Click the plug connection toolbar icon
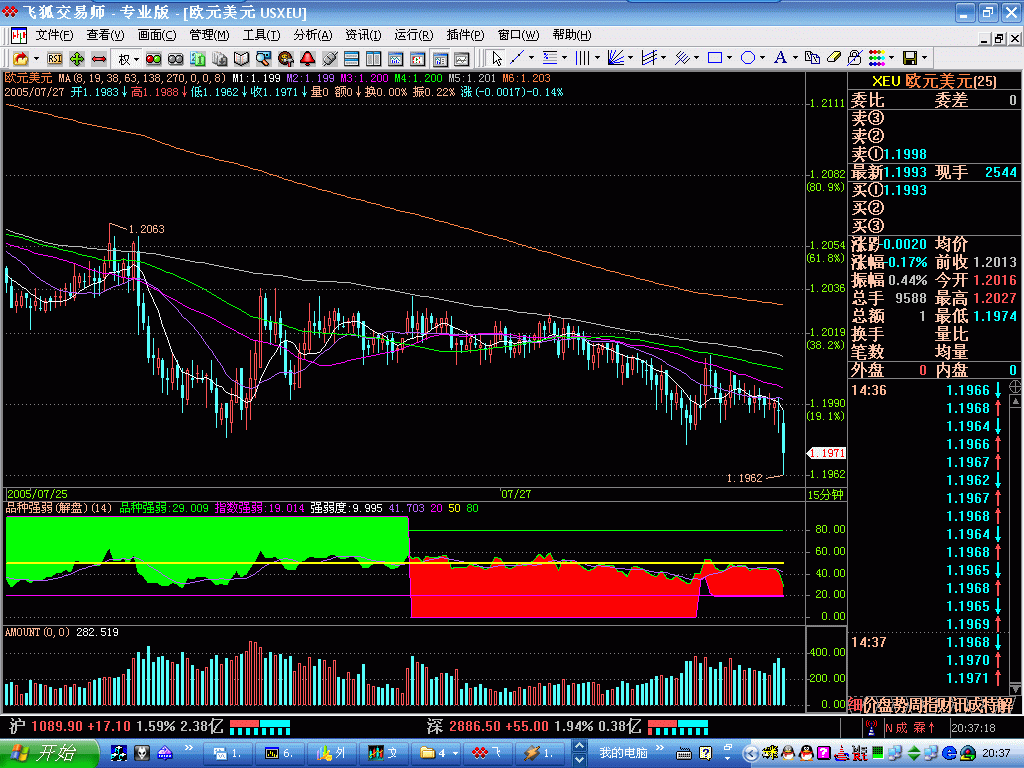 coord(330,59)
